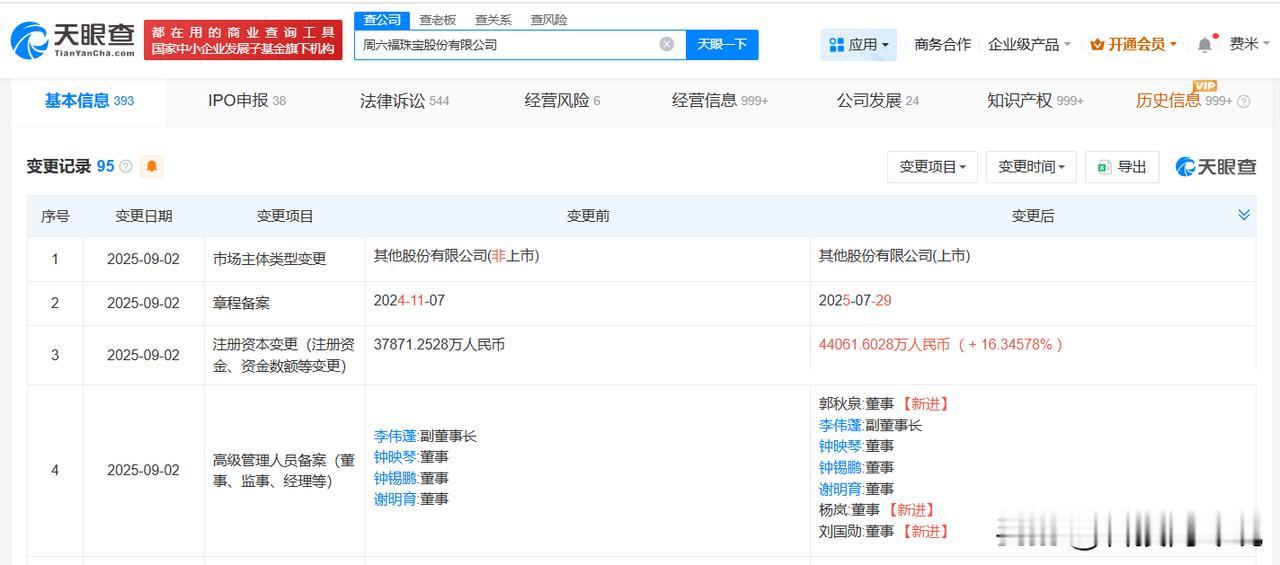Screen dimensions: 1280x565
Task: Open the 知识产权 999+ tab
Action: pos(1035,100)
